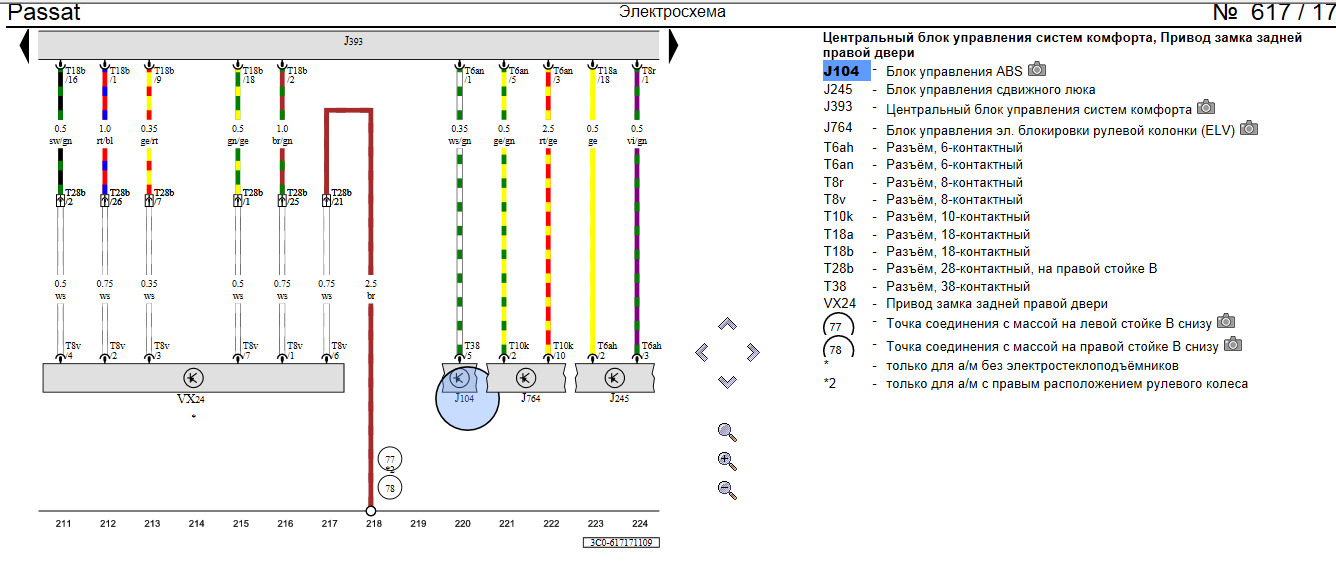This screenshot has width=1336, height=584.
Task: Click the pan left arrow
Action: coord(701,352)
